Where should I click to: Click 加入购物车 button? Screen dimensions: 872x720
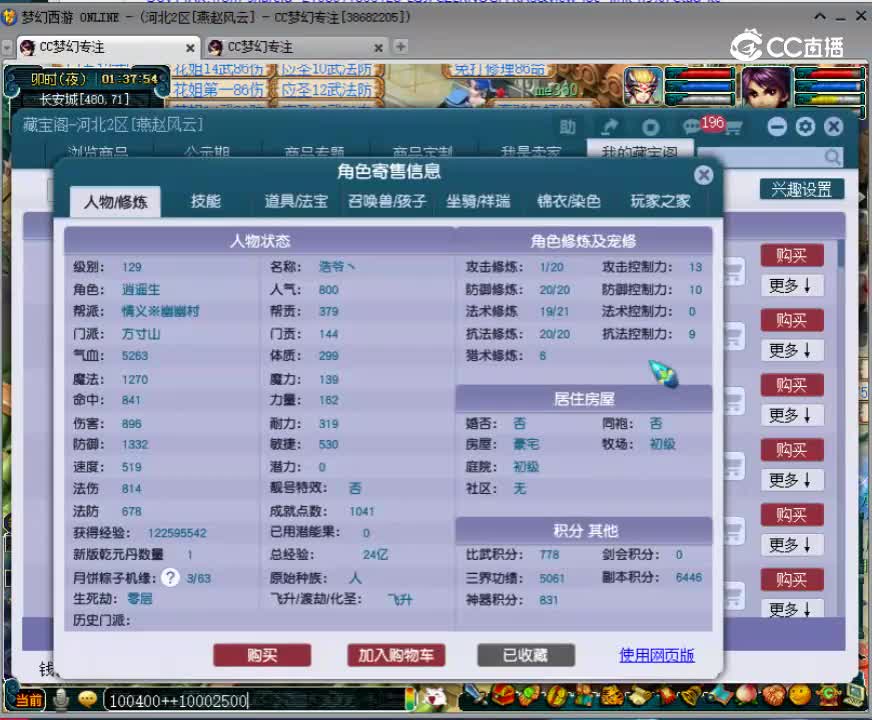(x=396, y=656)
